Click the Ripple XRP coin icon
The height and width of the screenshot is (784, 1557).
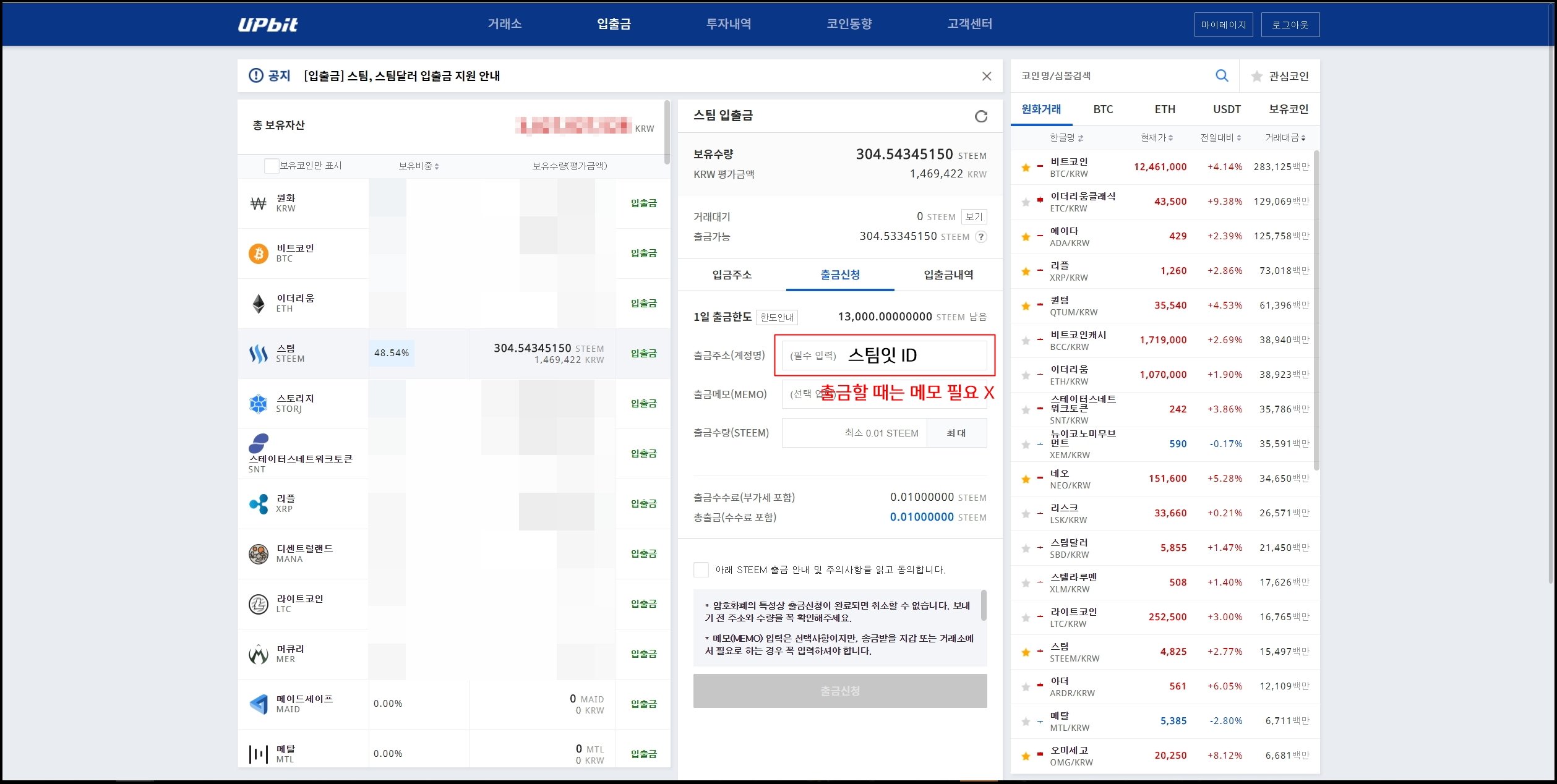point(259,503)
